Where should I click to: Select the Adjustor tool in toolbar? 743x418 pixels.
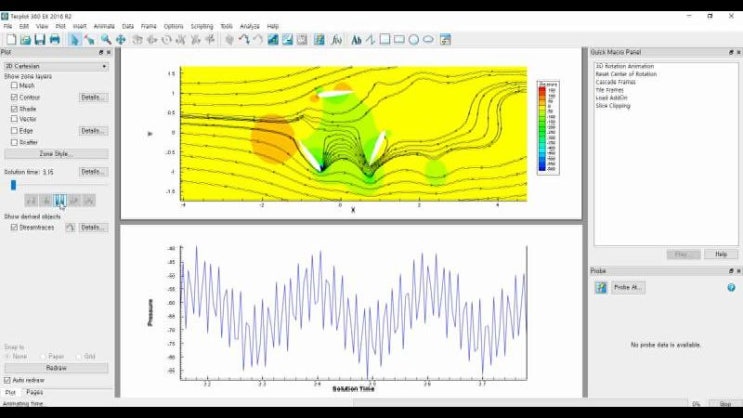tap(89, 40)
